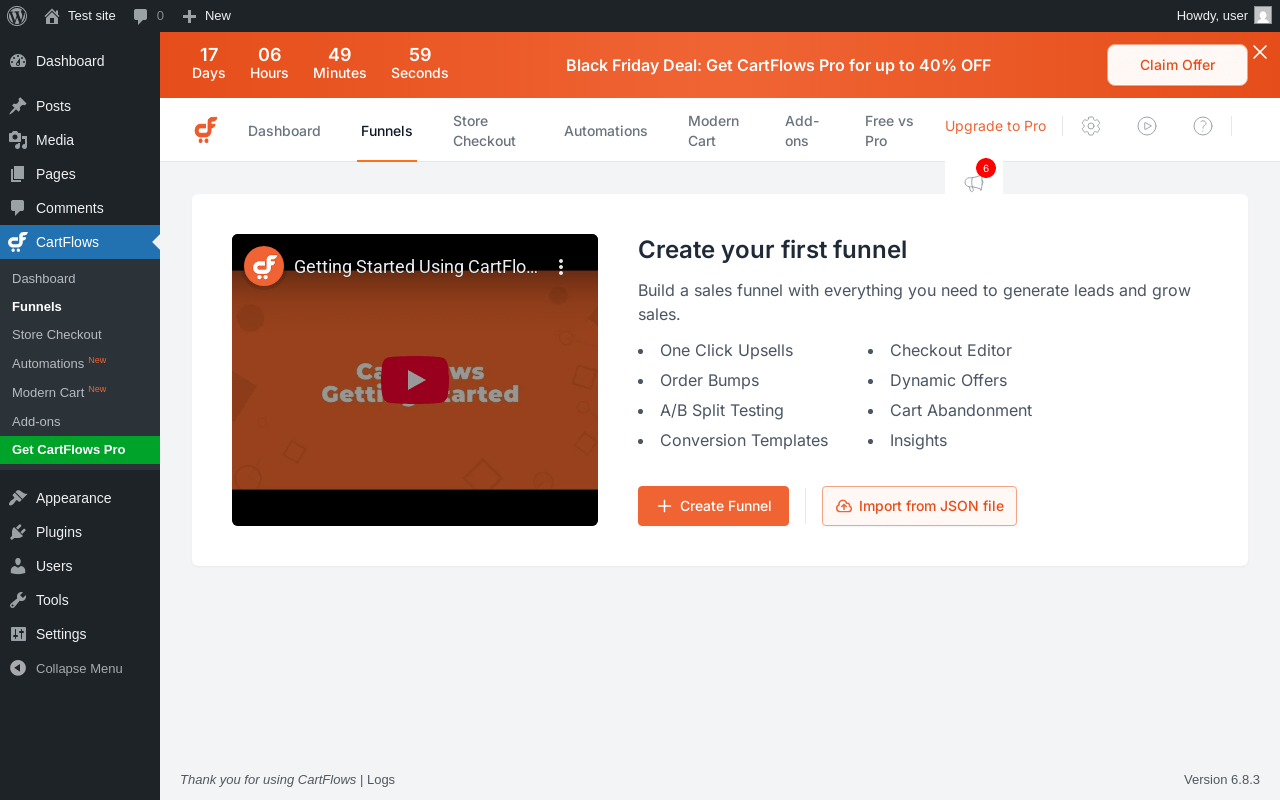Open the Tools menu

coord(80,600)
